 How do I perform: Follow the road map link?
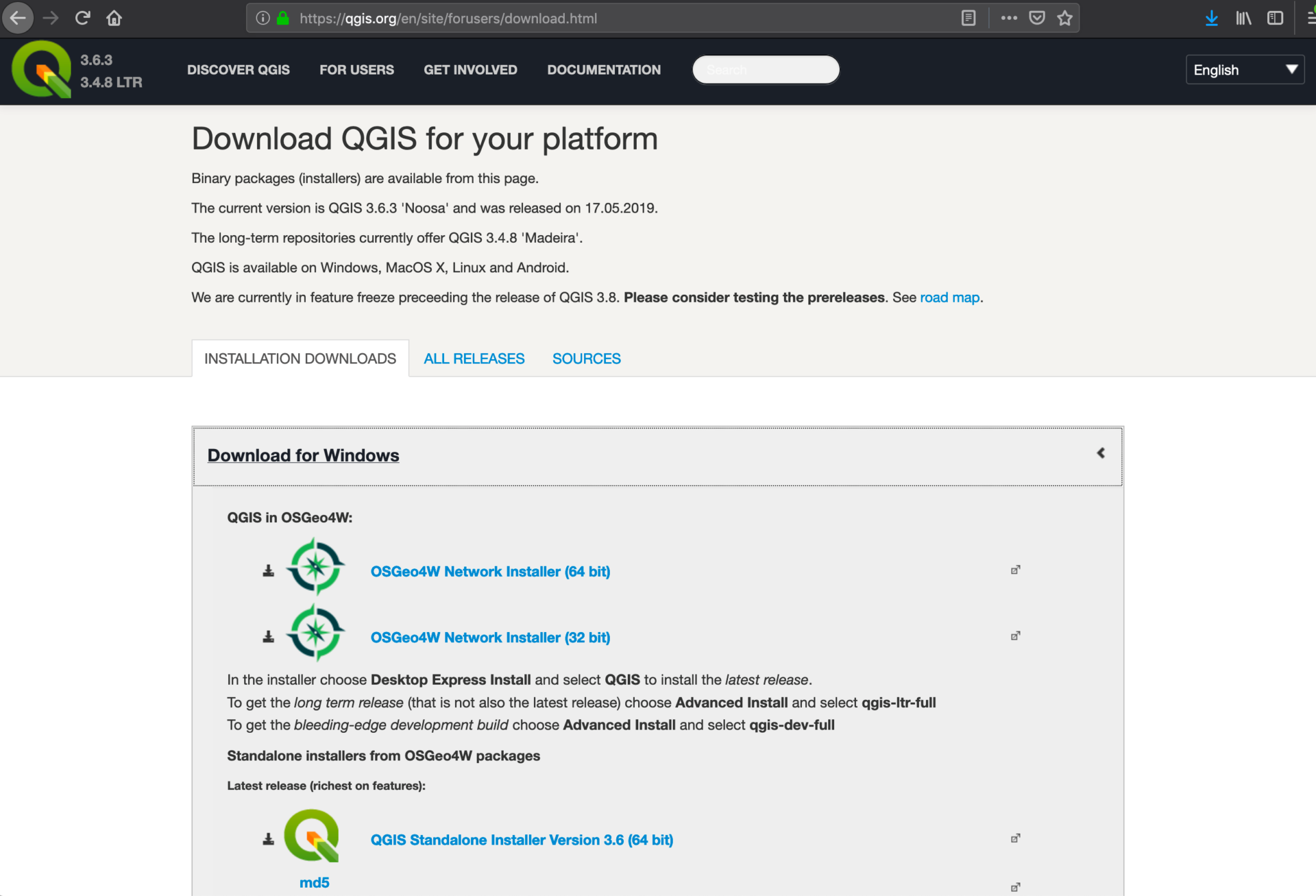(x=950, y=297)
